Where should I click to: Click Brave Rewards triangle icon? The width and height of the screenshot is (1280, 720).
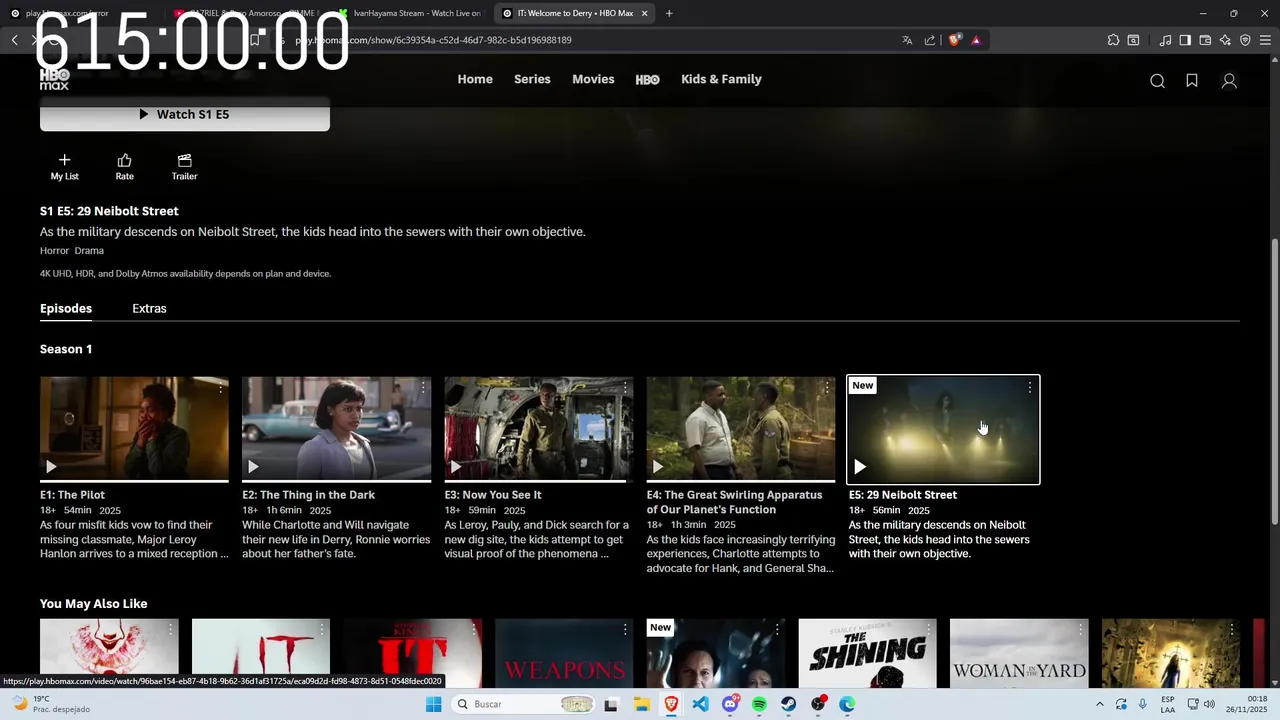click(x=976, y=40)
